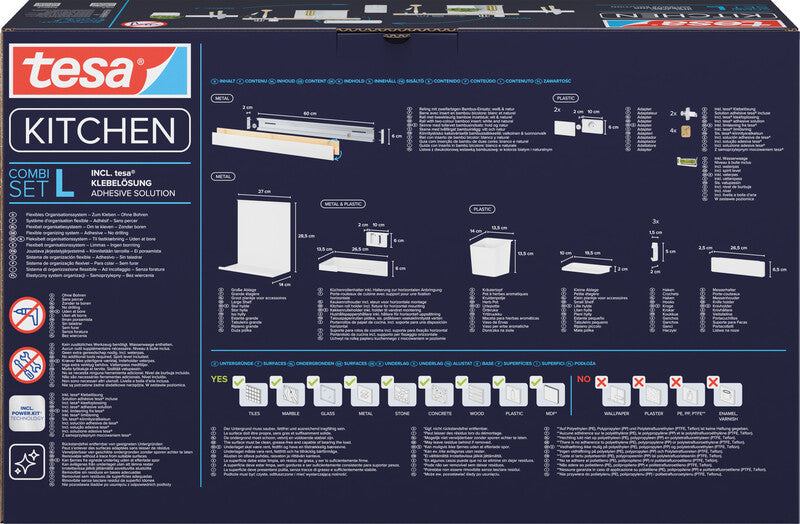Click the large white shelf product image
The width and height of the screenshot is (800, 524).
[x=257, y=238]
